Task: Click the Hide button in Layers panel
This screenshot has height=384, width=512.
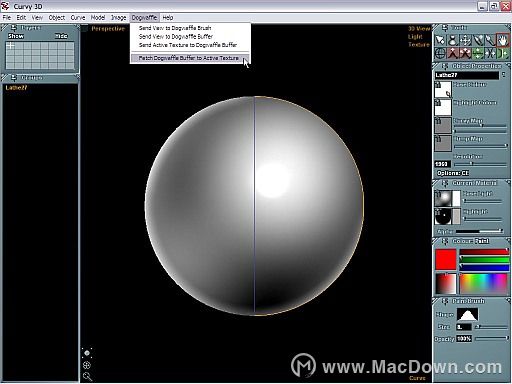Action: click(61, 36)
